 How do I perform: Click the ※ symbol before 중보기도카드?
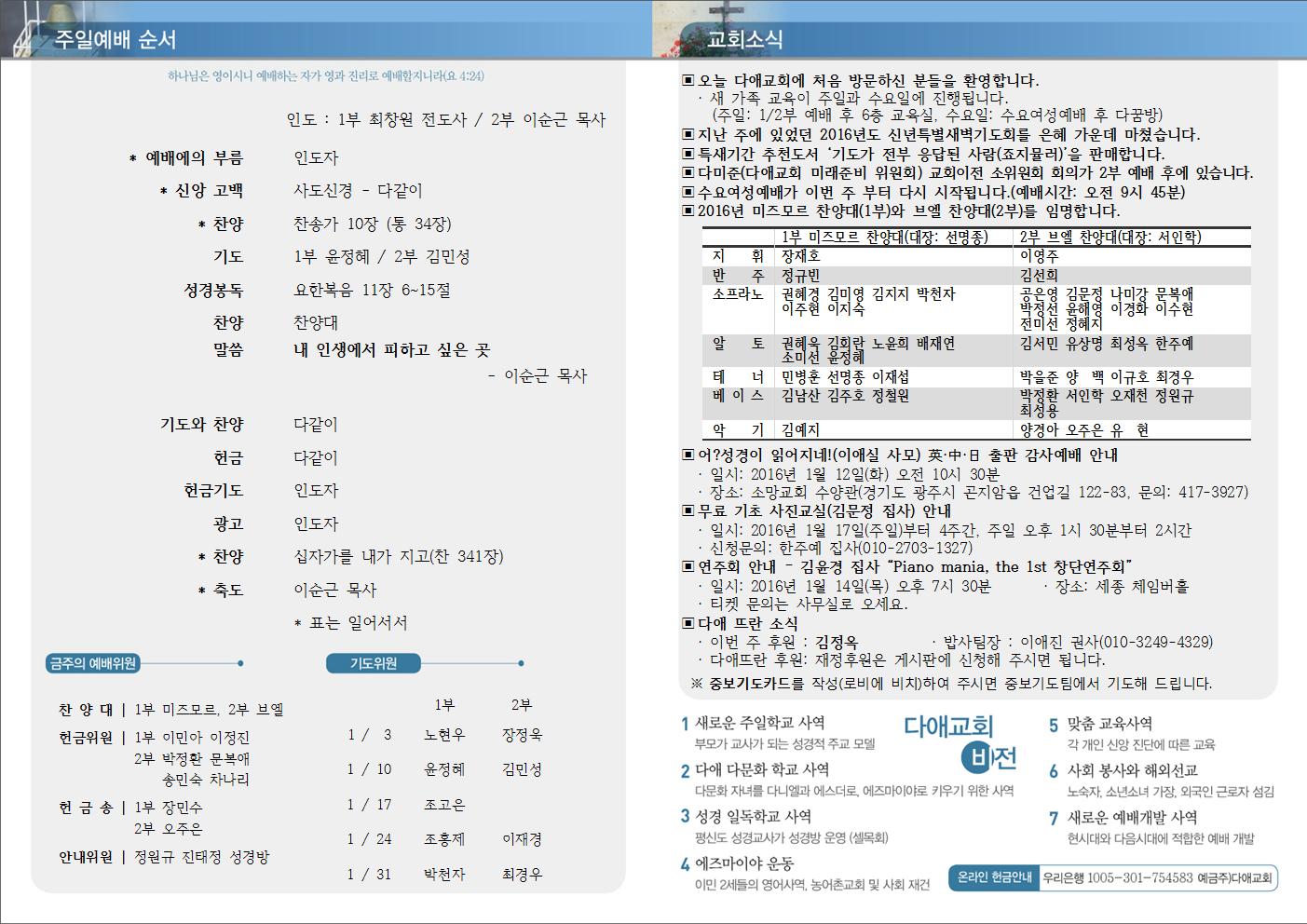pos(697,684)
